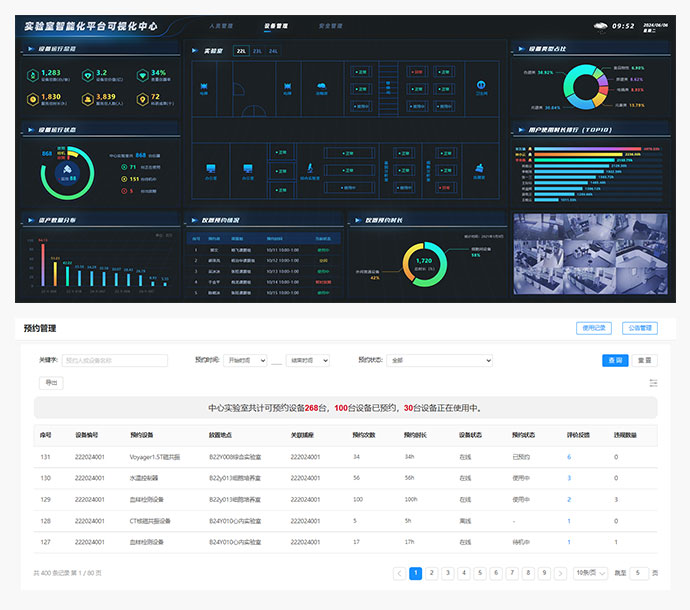Select the 24L floor tab
690x610 pixels.
(x=273, y=50)
